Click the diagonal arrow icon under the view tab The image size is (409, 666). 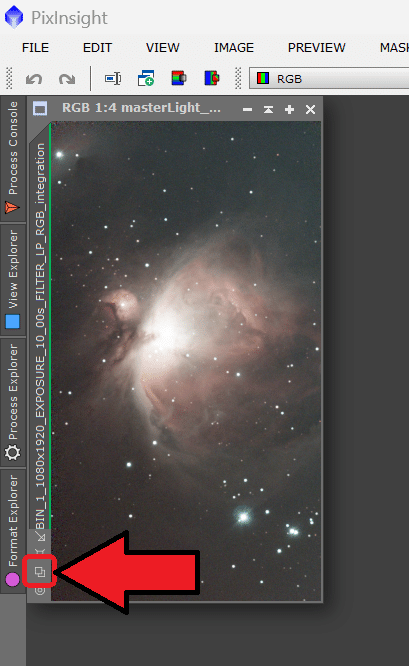[x=41, y=537]
